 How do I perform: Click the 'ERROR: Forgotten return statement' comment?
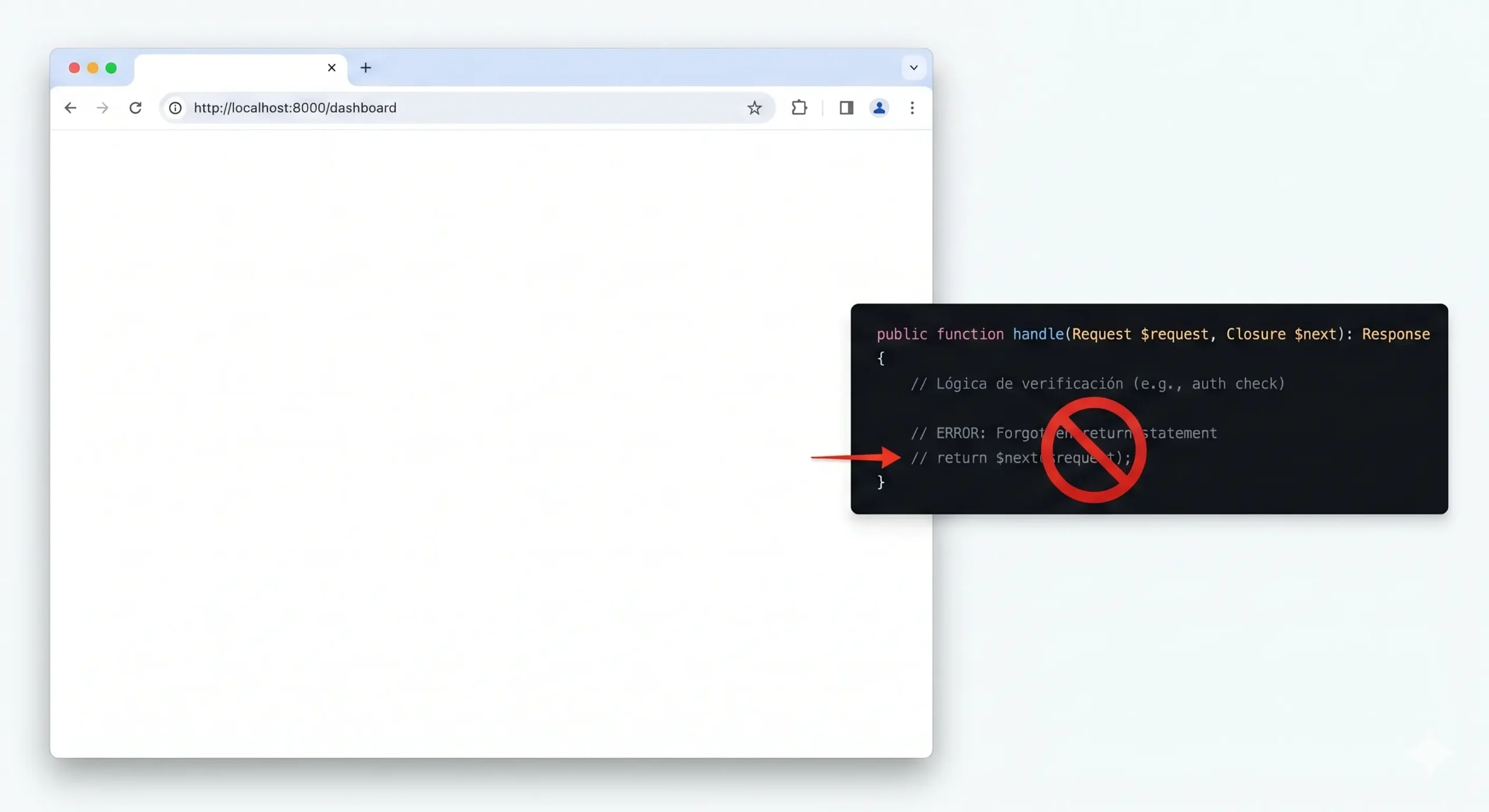(x=1063, y=433)
